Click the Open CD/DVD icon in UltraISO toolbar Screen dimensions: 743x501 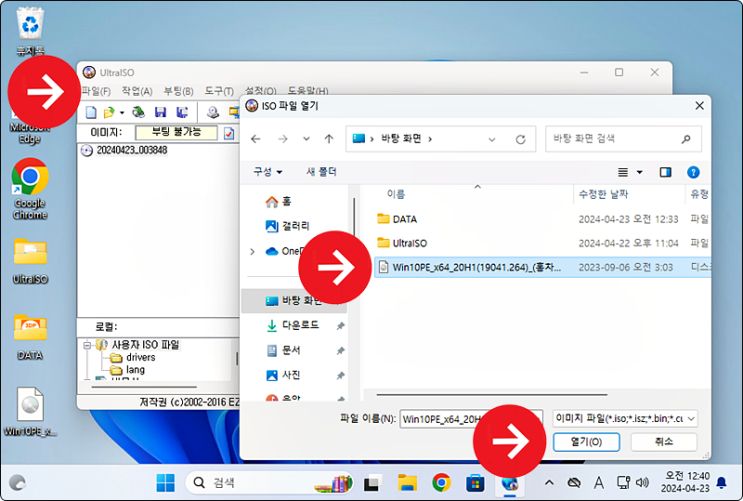click(x=138, y=112)
